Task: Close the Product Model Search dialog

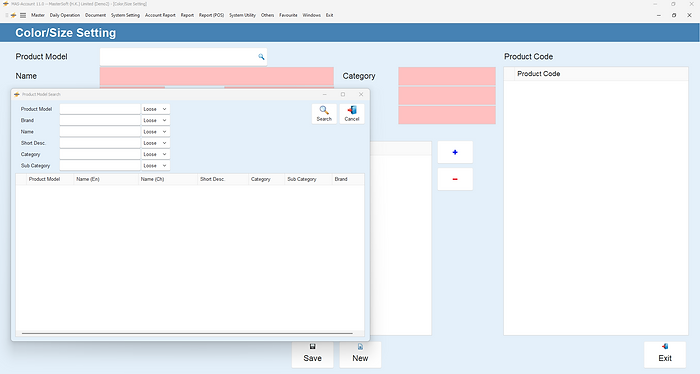Action: coord(361,94)
